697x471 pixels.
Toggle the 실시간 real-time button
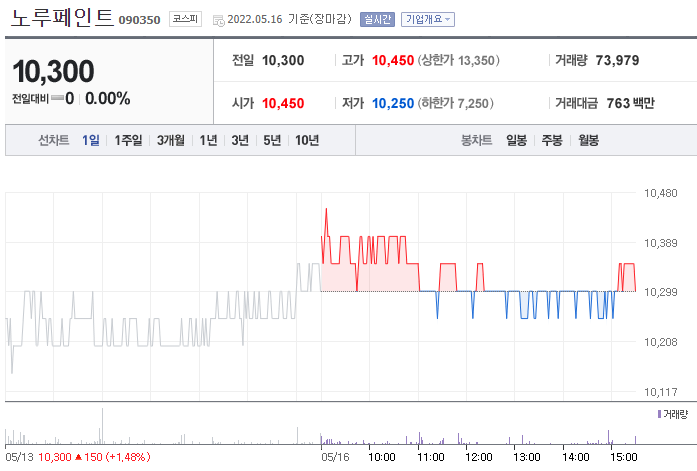tap(377, 19)
